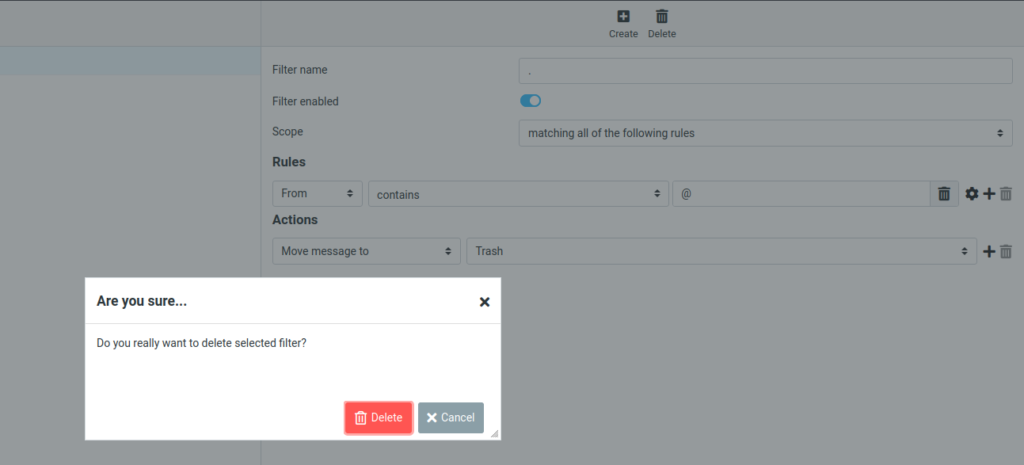Viewport: 1024px width, 465px height.
Task: Click the rule value field containing @
Action: pyautogui.click(x=802, y=194)
